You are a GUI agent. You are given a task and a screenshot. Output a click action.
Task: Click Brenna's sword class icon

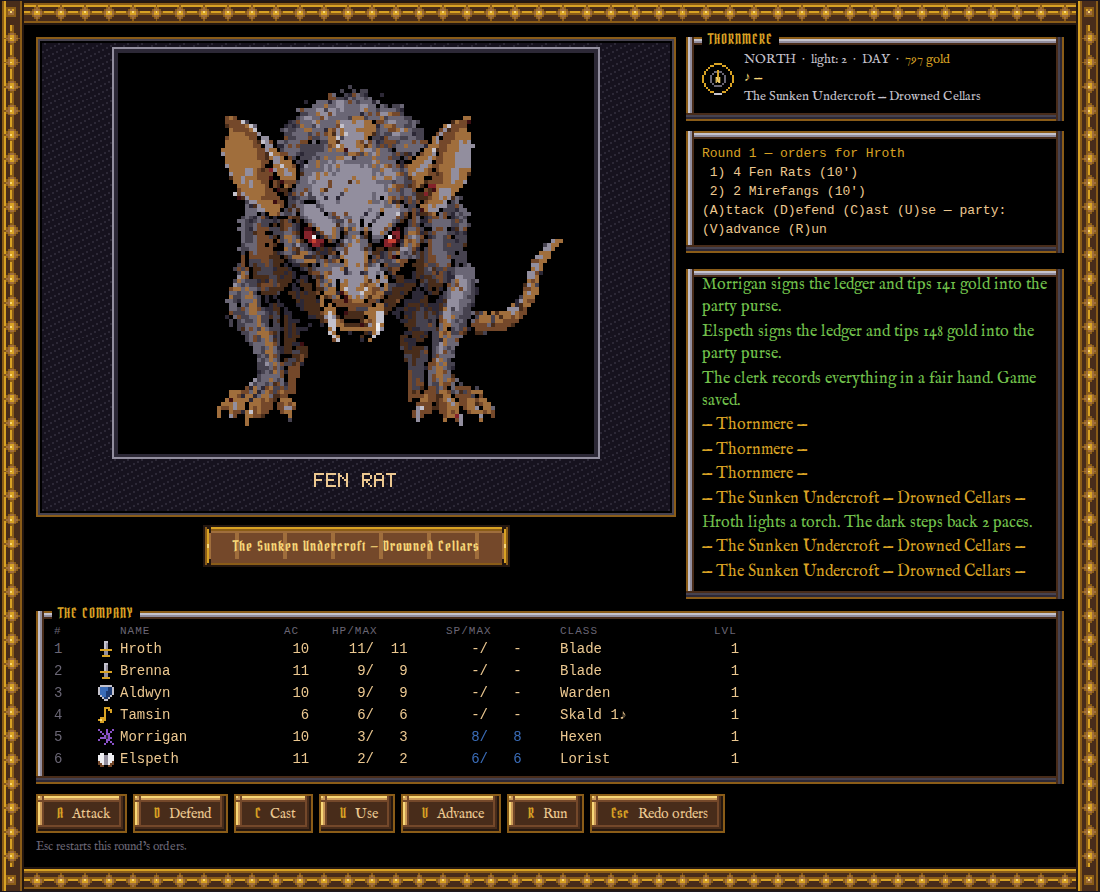[x=105, y=670]
